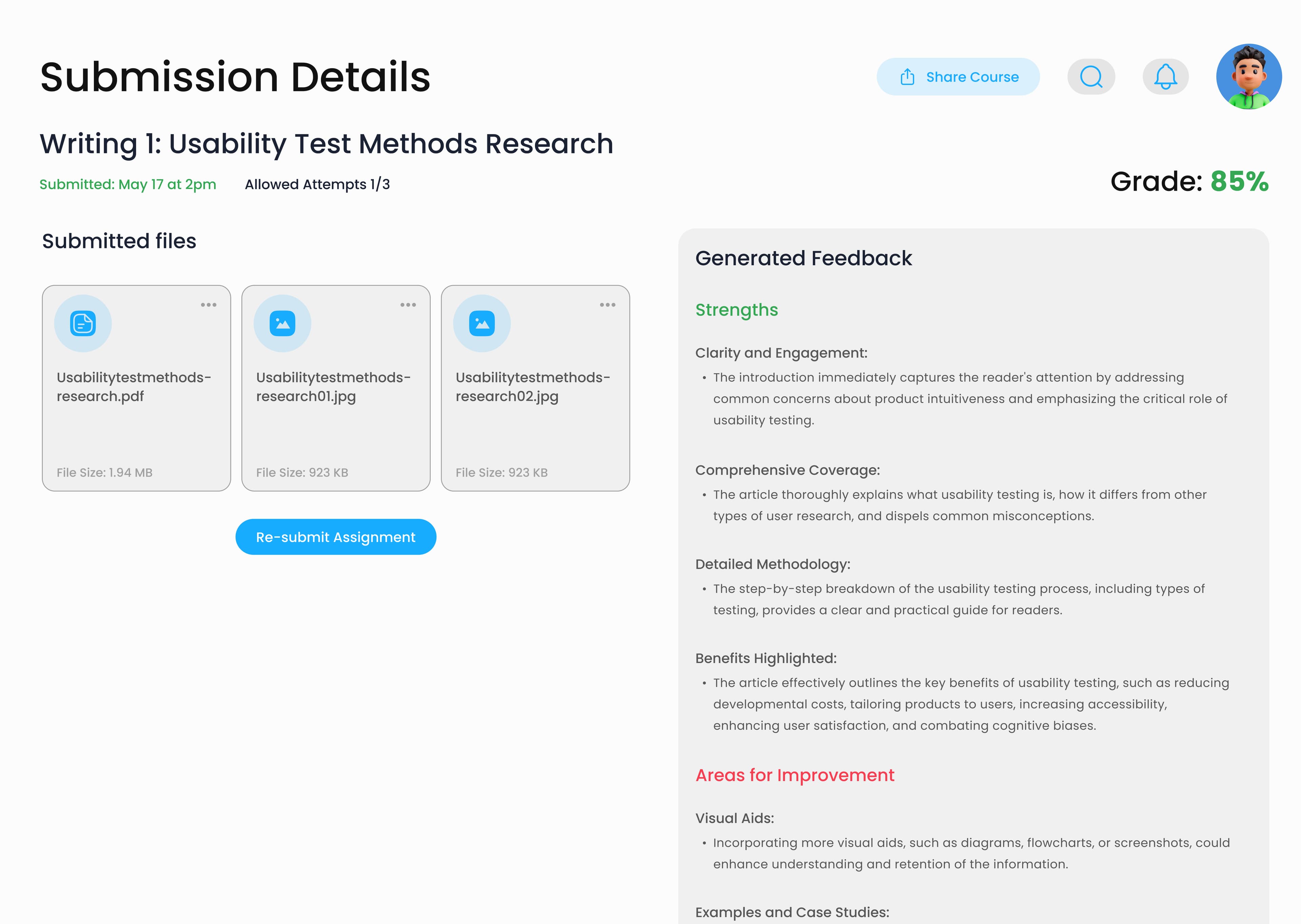Click the Generated Feedback panel title
1301x924 pixels.
(x=803, y=258)
